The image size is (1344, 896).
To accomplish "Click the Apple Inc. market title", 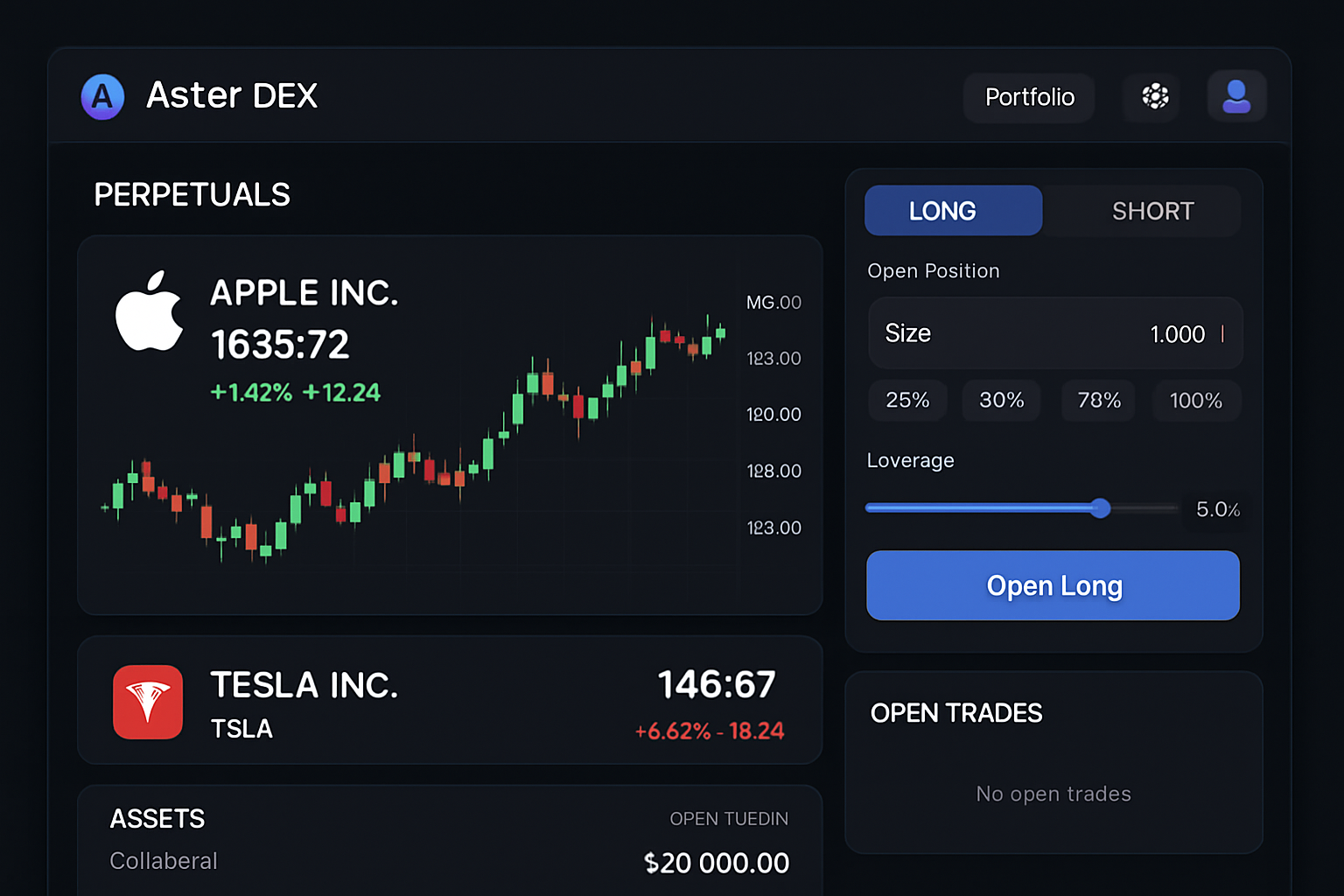I will pos(304,293).
